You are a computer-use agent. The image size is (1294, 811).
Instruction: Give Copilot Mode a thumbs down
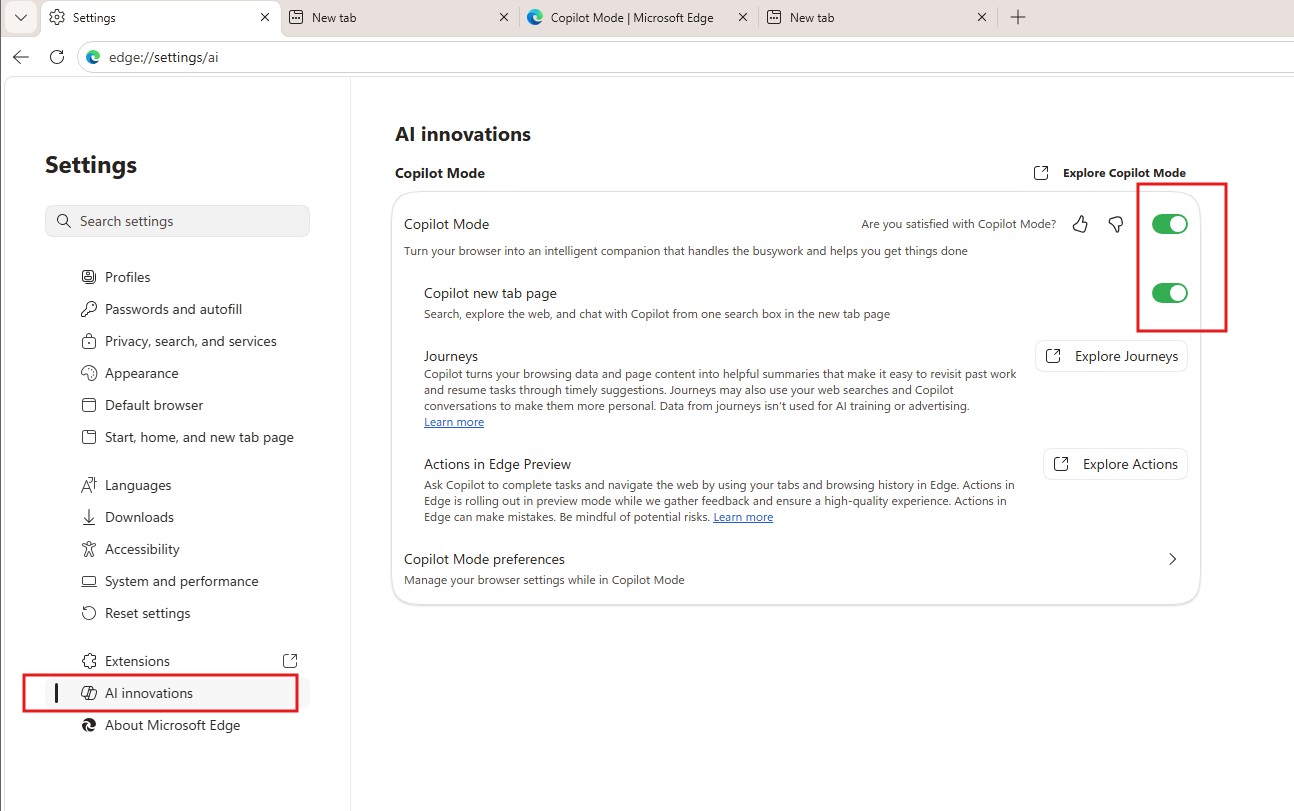tap(1116, 224)
